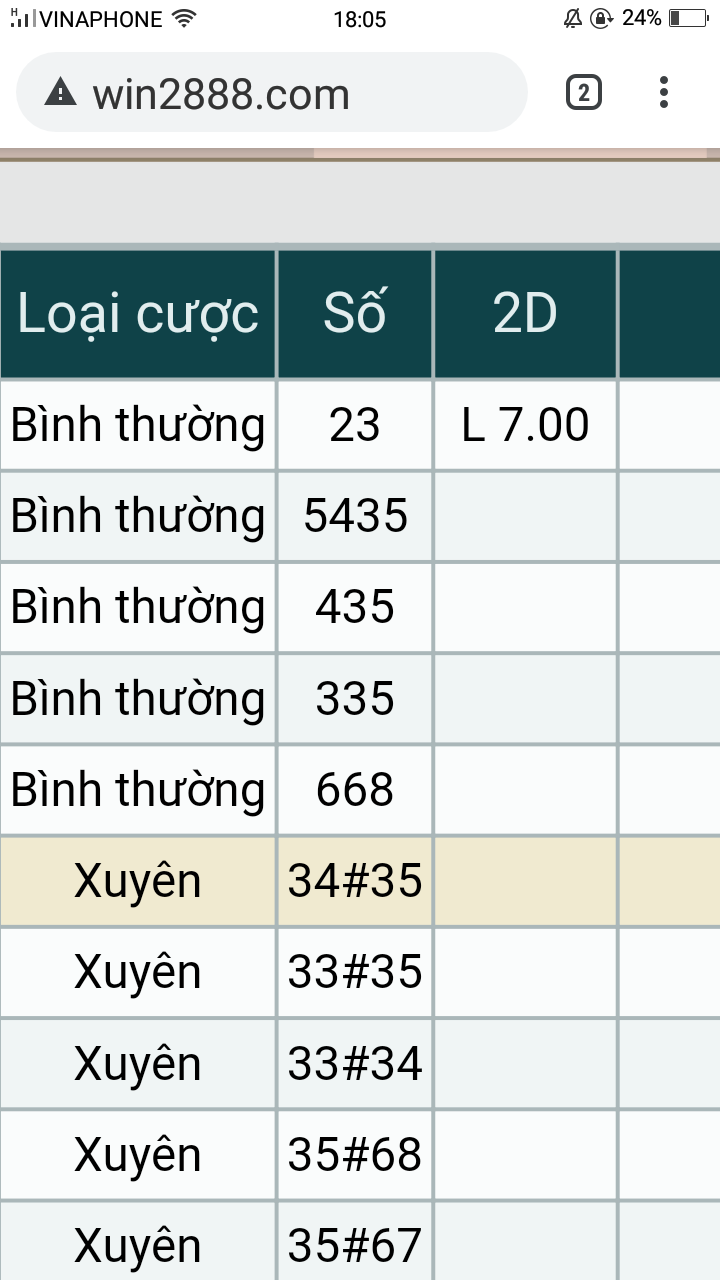720x1280 pixels.
Task: Tap the rotation lock status icon
Action: (601, 18)
